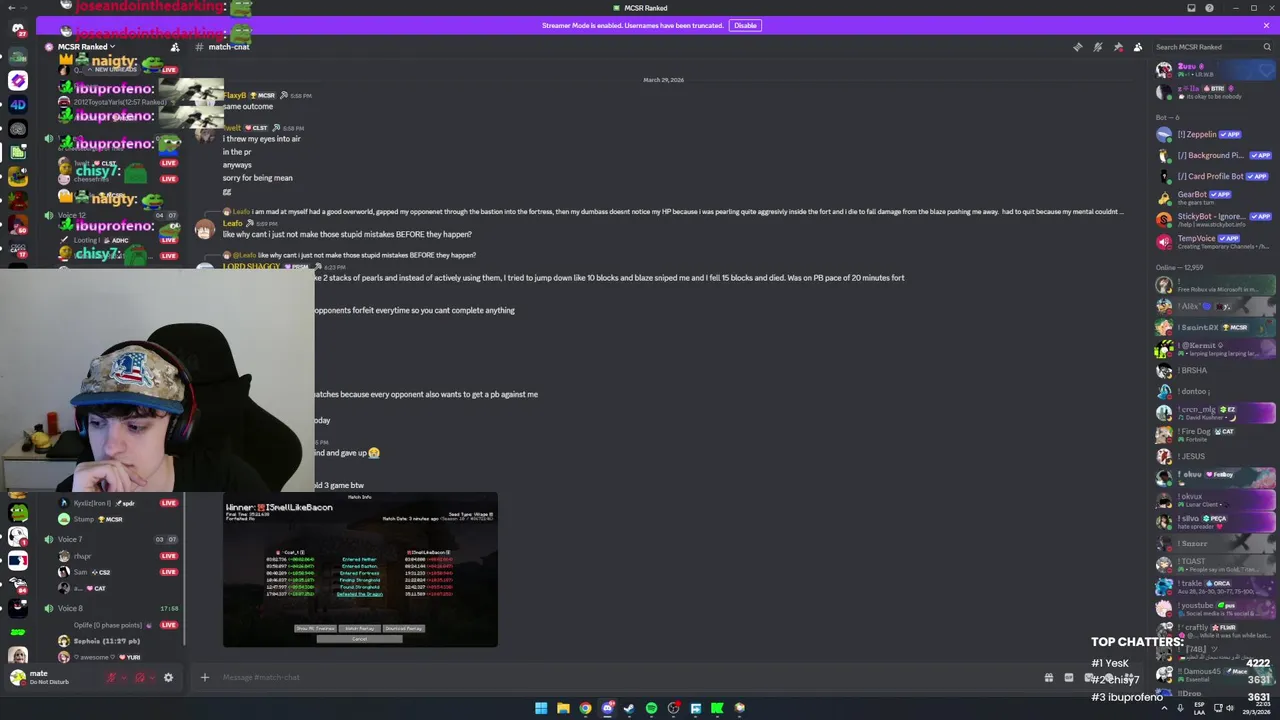Open GearBot member entry

(x=1214, y=196)
